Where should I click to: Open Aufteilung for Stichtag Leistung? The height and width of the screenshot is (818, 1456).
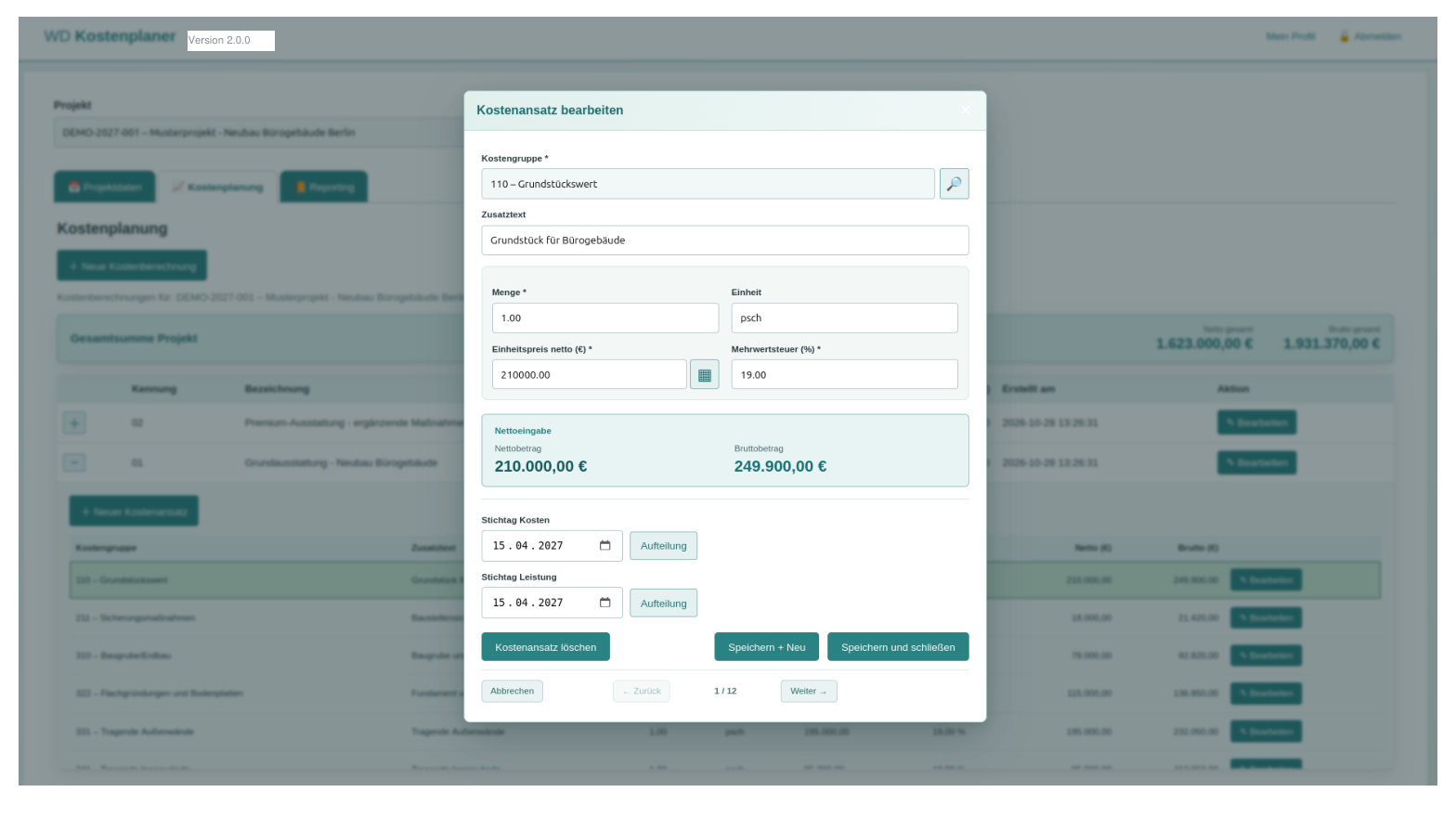tap(663, 604)
